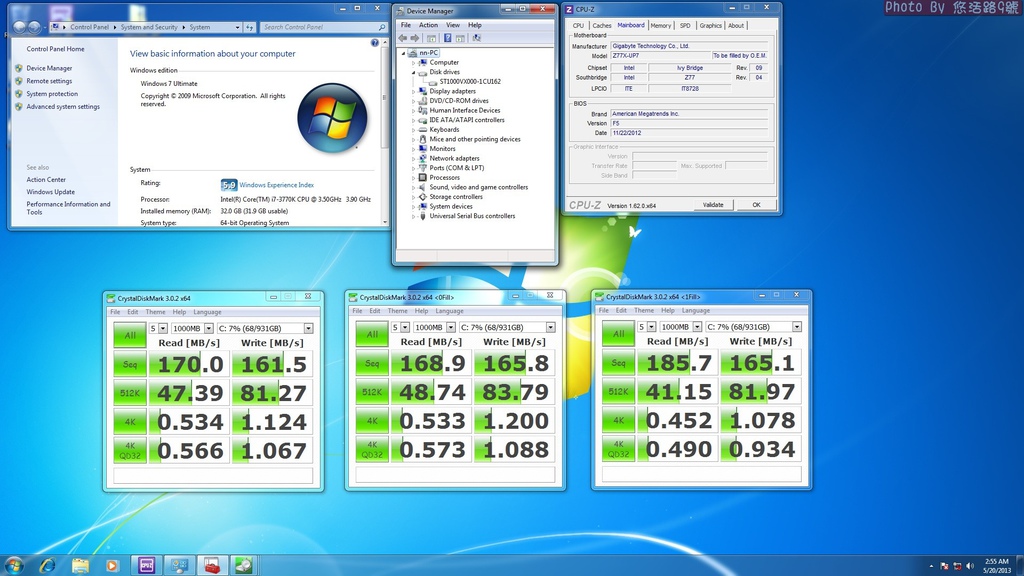Open drive C: dropdown in CrystalDiskMark <1Fill> window
This screenshot has width=1024, height=576.
(797, 327)
